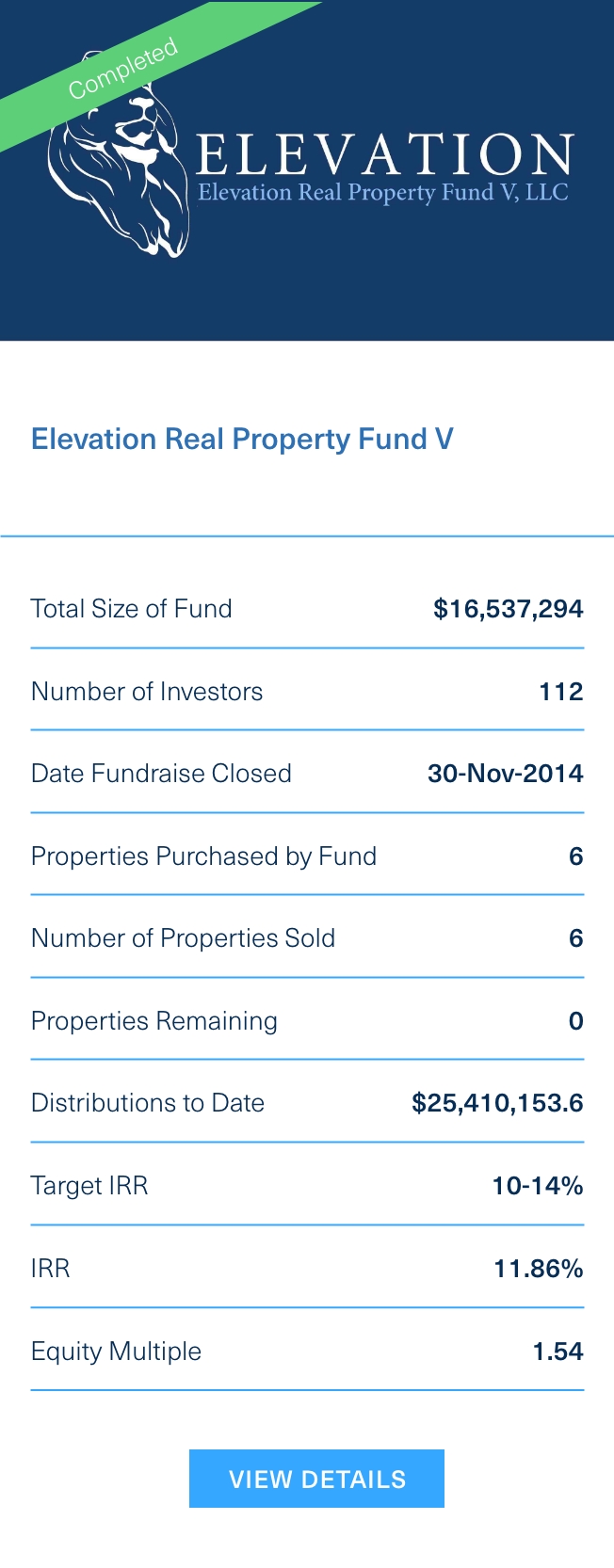Click the Date Fundraise Closed label

(x=161, y=774)
